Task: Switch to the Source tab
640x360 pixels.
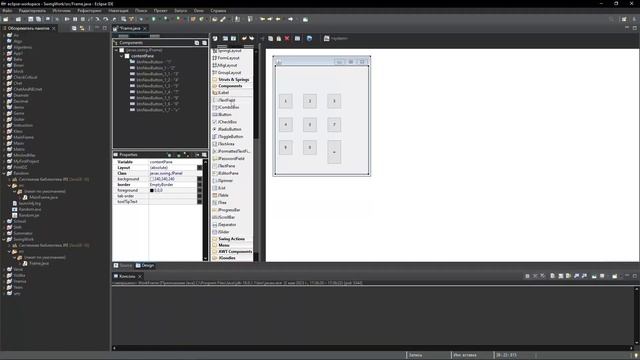Action: [123, 265]
